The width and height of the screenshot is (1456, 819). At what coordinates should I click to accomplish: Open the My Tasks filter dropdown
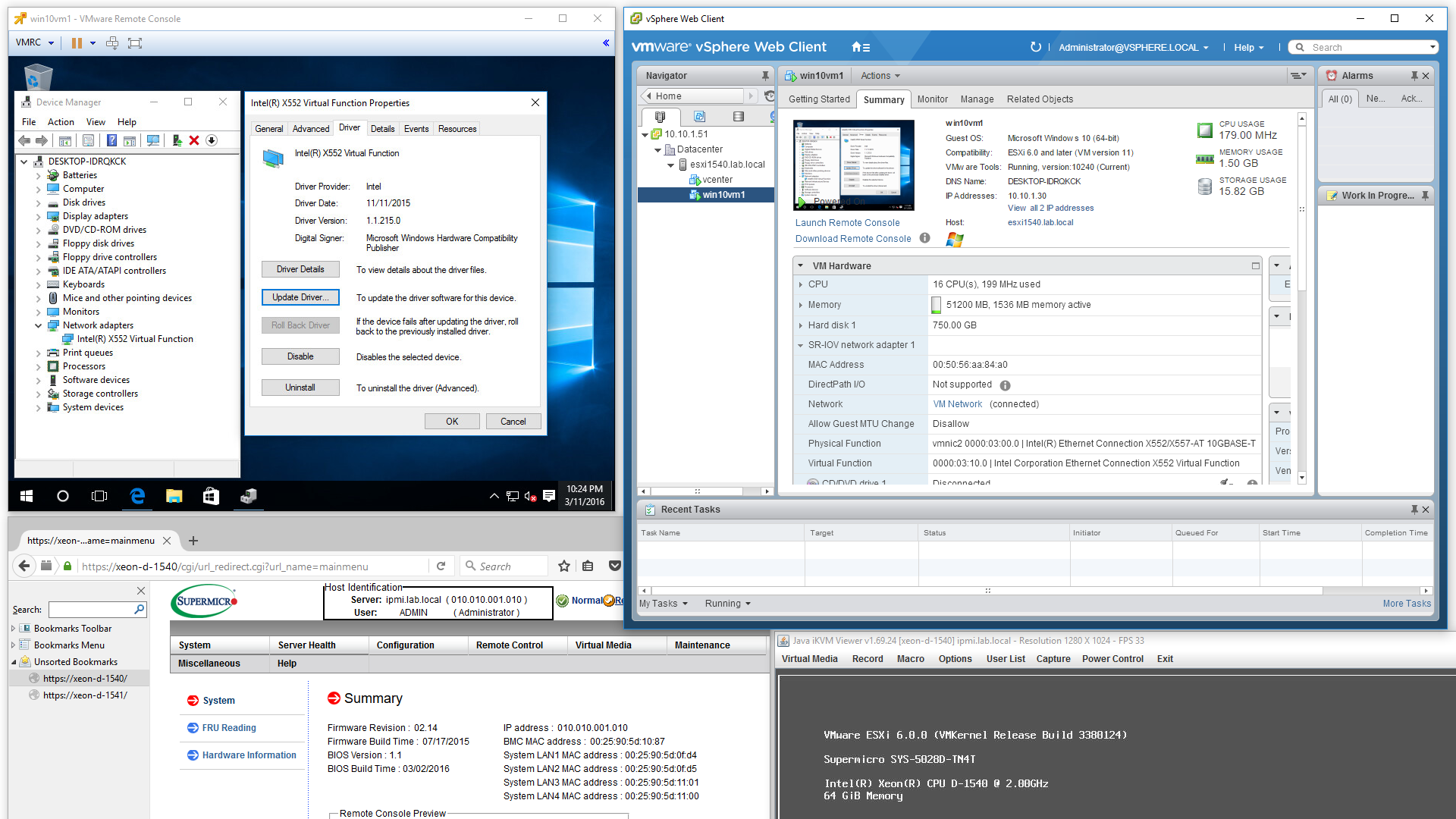coord(663,604)
